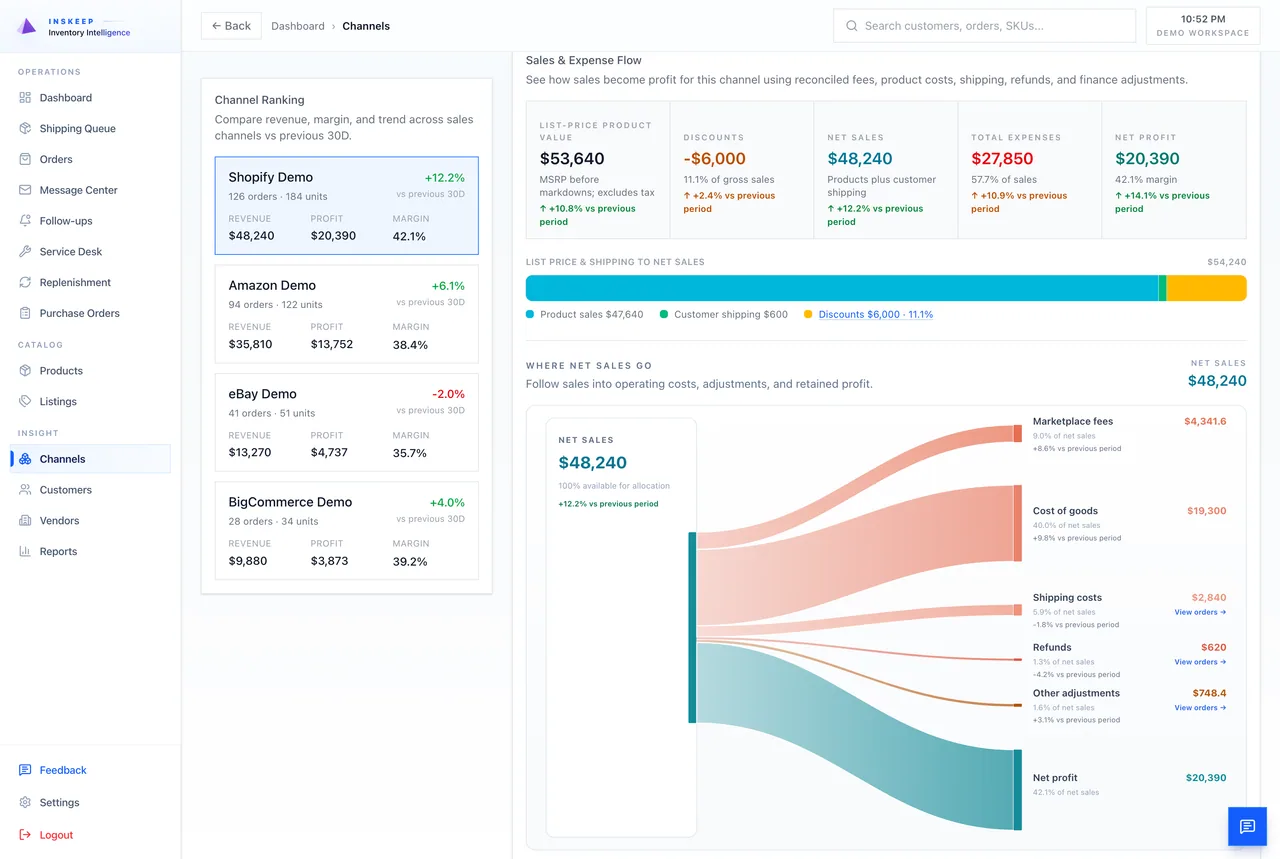
Task: Click the Logout arrow icon
Action: (x=25, y=835)
